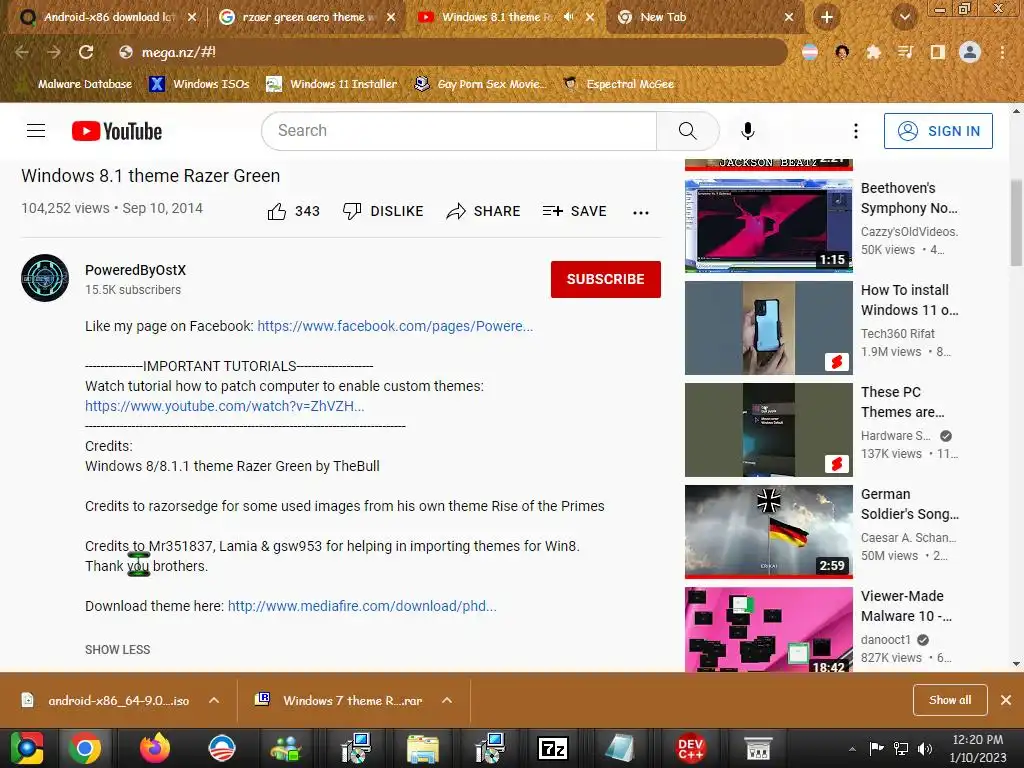Open the YouTube hamburger guide menu
1024x768 pixels.
36,131
